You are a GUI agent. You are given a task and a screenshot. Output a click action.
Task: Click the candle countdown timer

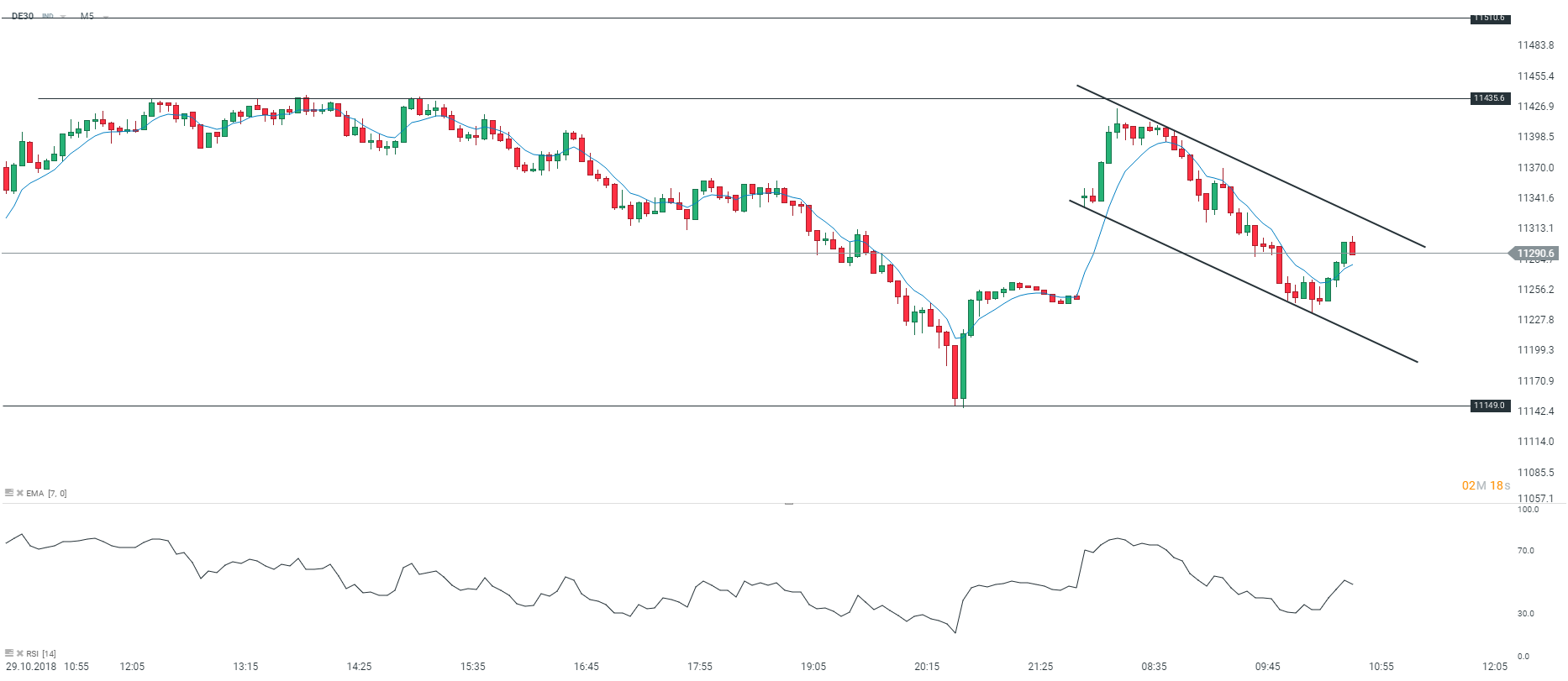1486,485
